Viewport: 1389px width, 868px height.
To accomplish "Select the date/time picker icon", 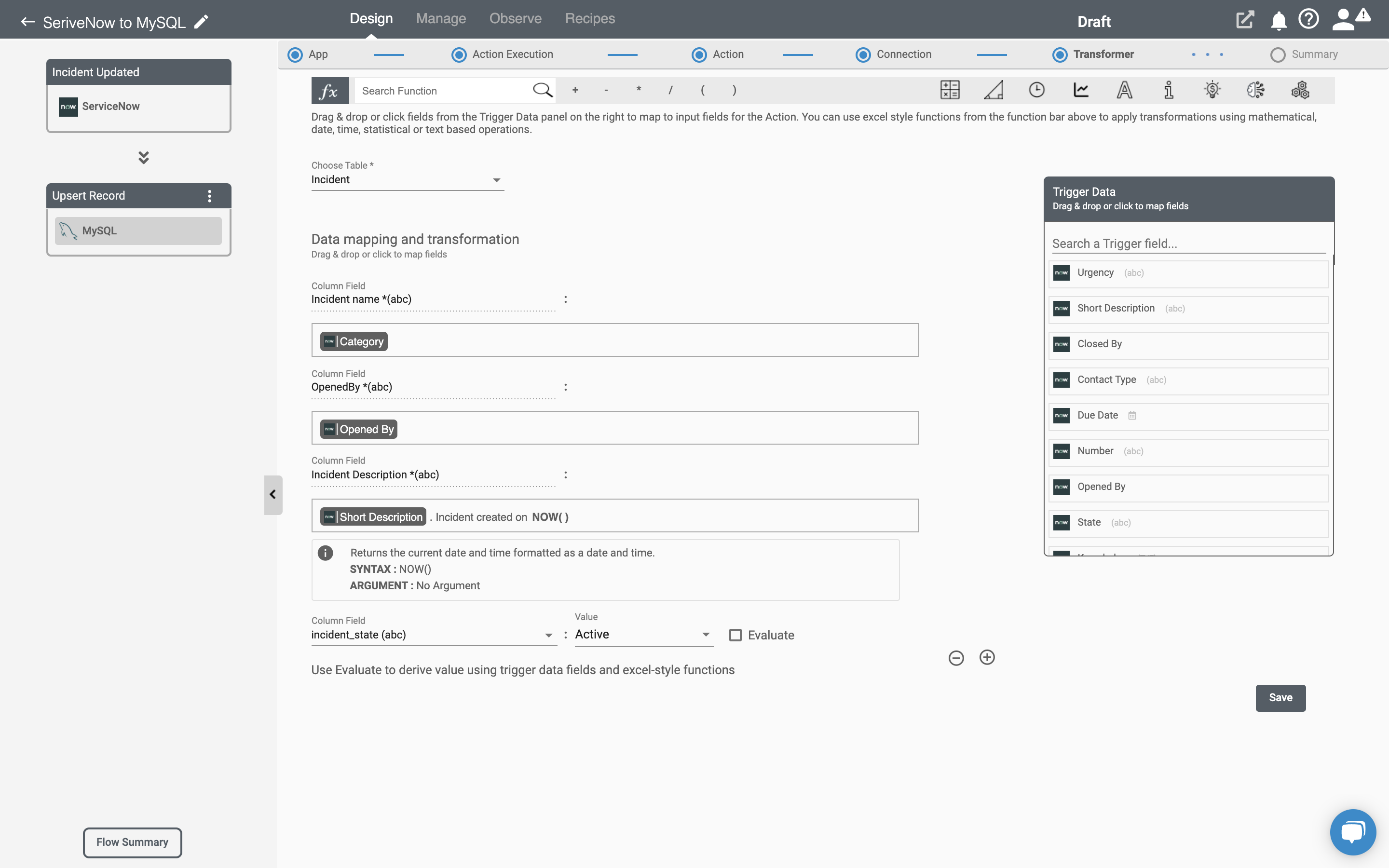I will pos(1036,90).
